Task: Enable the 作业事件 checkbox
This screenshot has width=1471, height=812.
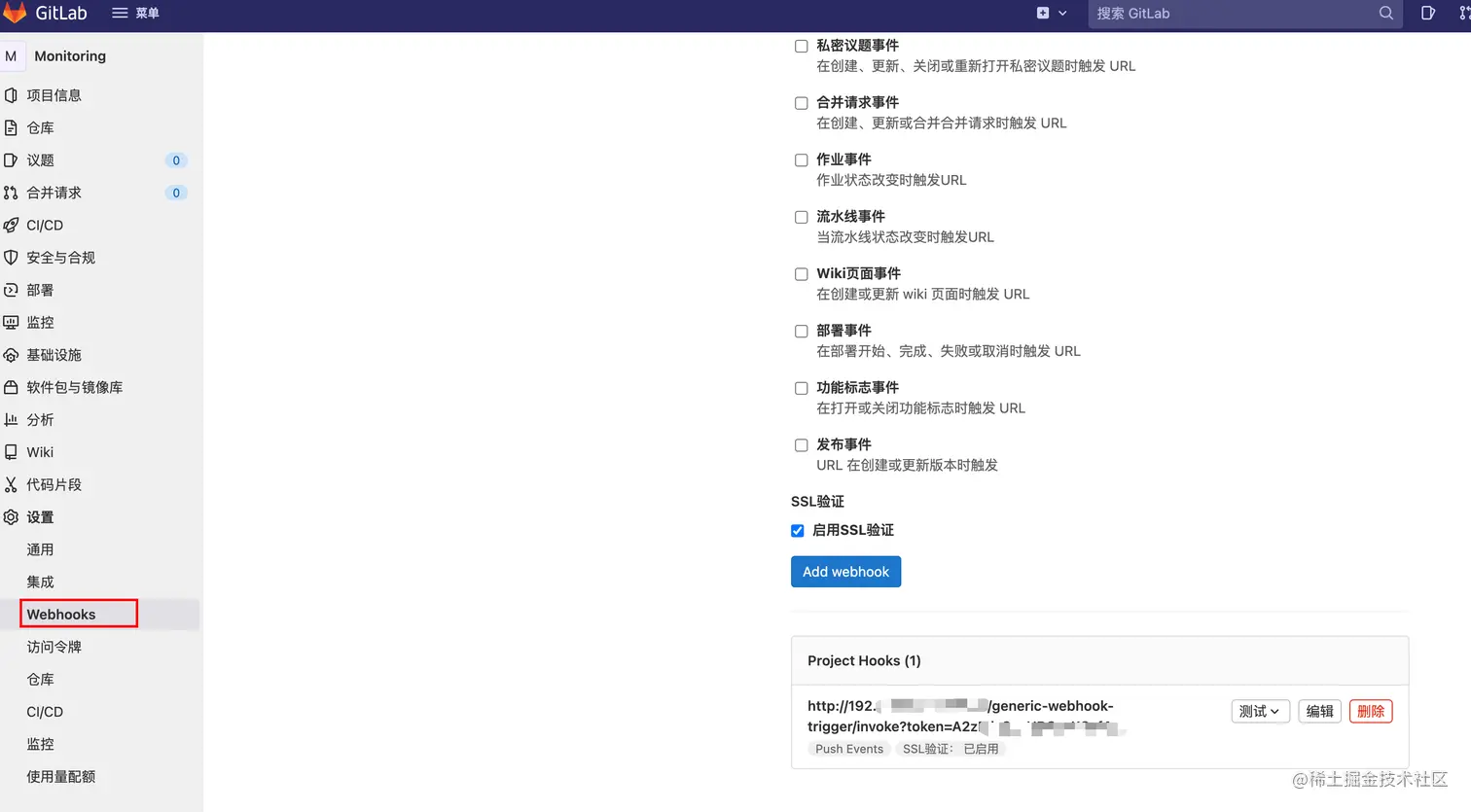Action: 801,160
